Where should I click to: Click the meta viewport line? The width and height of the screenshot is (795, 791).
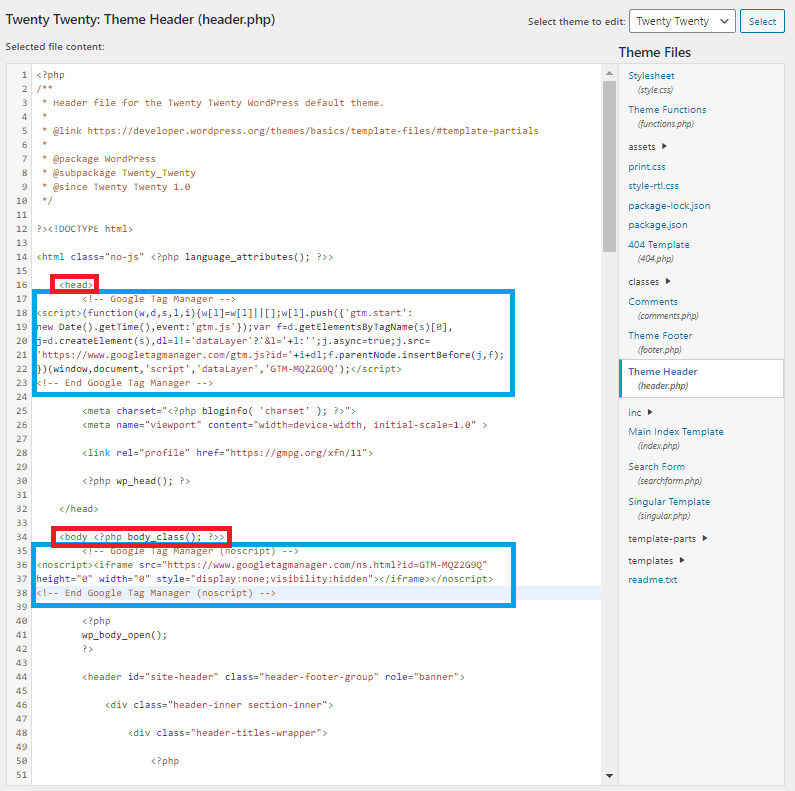pos(284,425)
